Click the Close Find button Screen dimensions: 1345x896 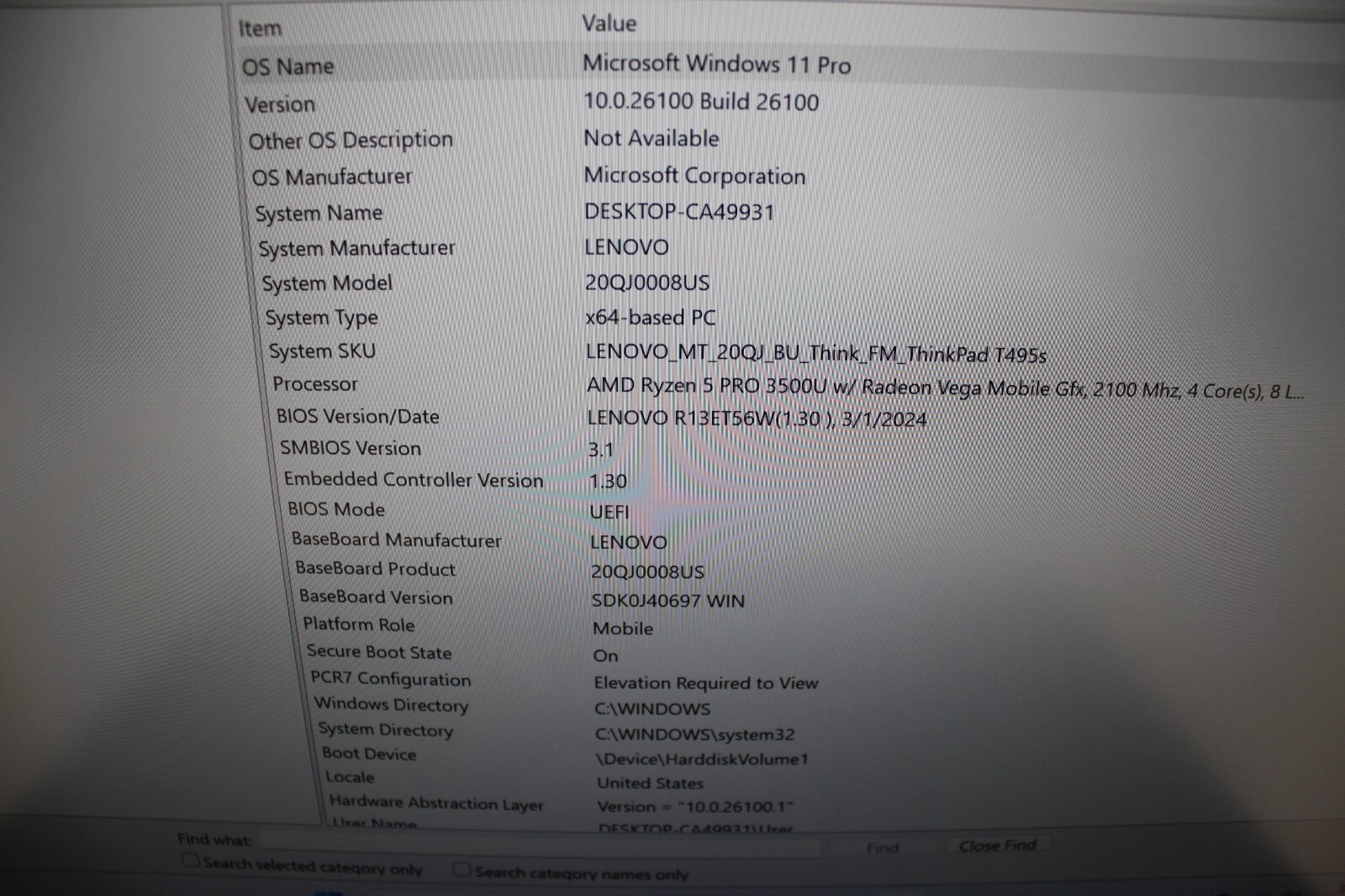pyautogui.click(x=998, y=846)
